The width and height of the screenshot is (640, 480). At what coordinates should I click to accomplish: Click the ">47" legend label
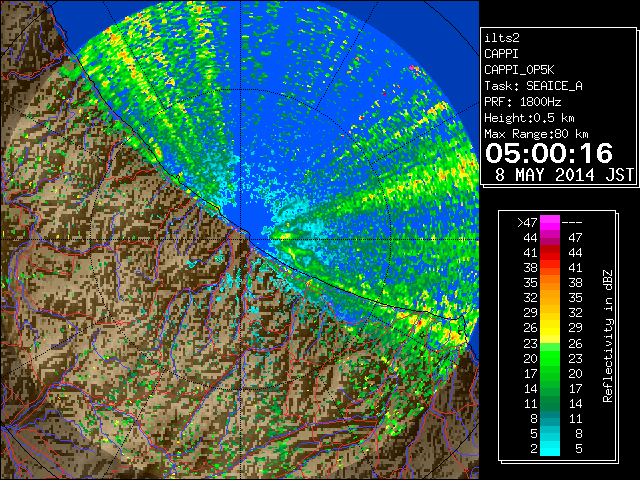tap(527, 222)
